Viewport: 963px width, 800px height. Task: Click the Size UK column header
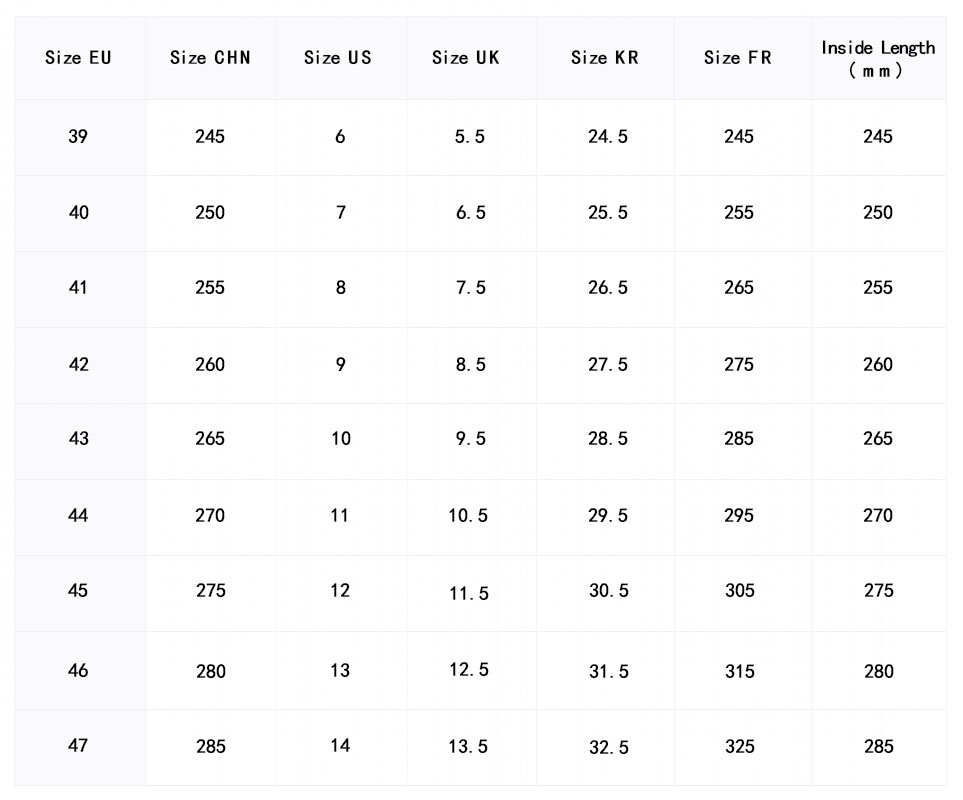pos(466,58)
